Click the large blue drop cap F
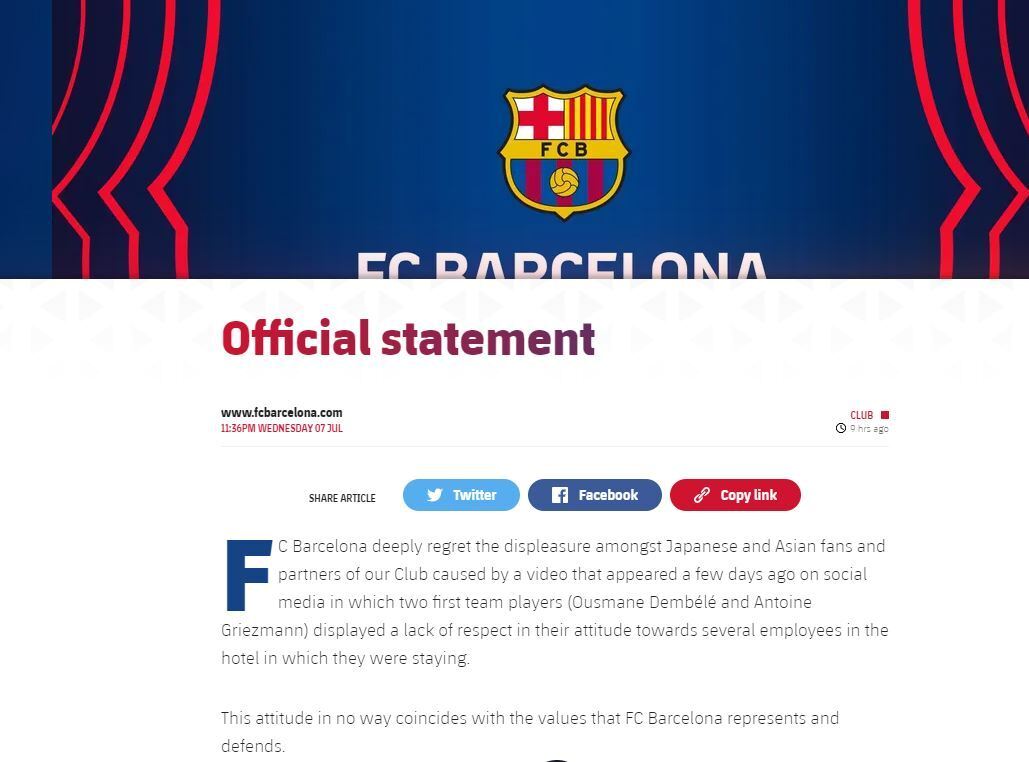The image size is (1029, 762). point(247,575)
